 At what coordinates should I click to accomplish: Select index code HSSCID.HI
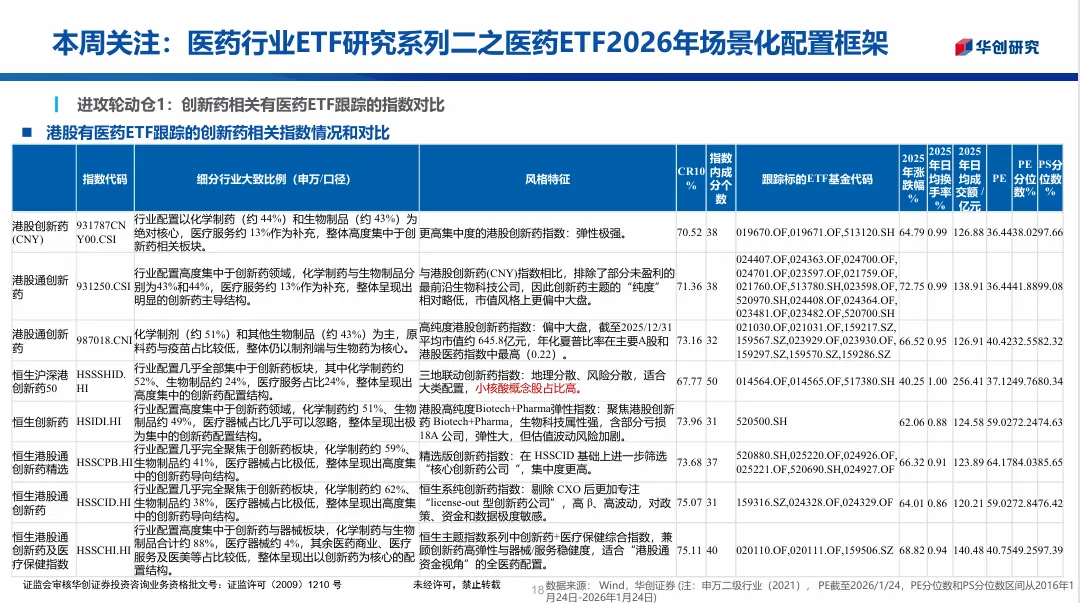click(x=103, y=502)
